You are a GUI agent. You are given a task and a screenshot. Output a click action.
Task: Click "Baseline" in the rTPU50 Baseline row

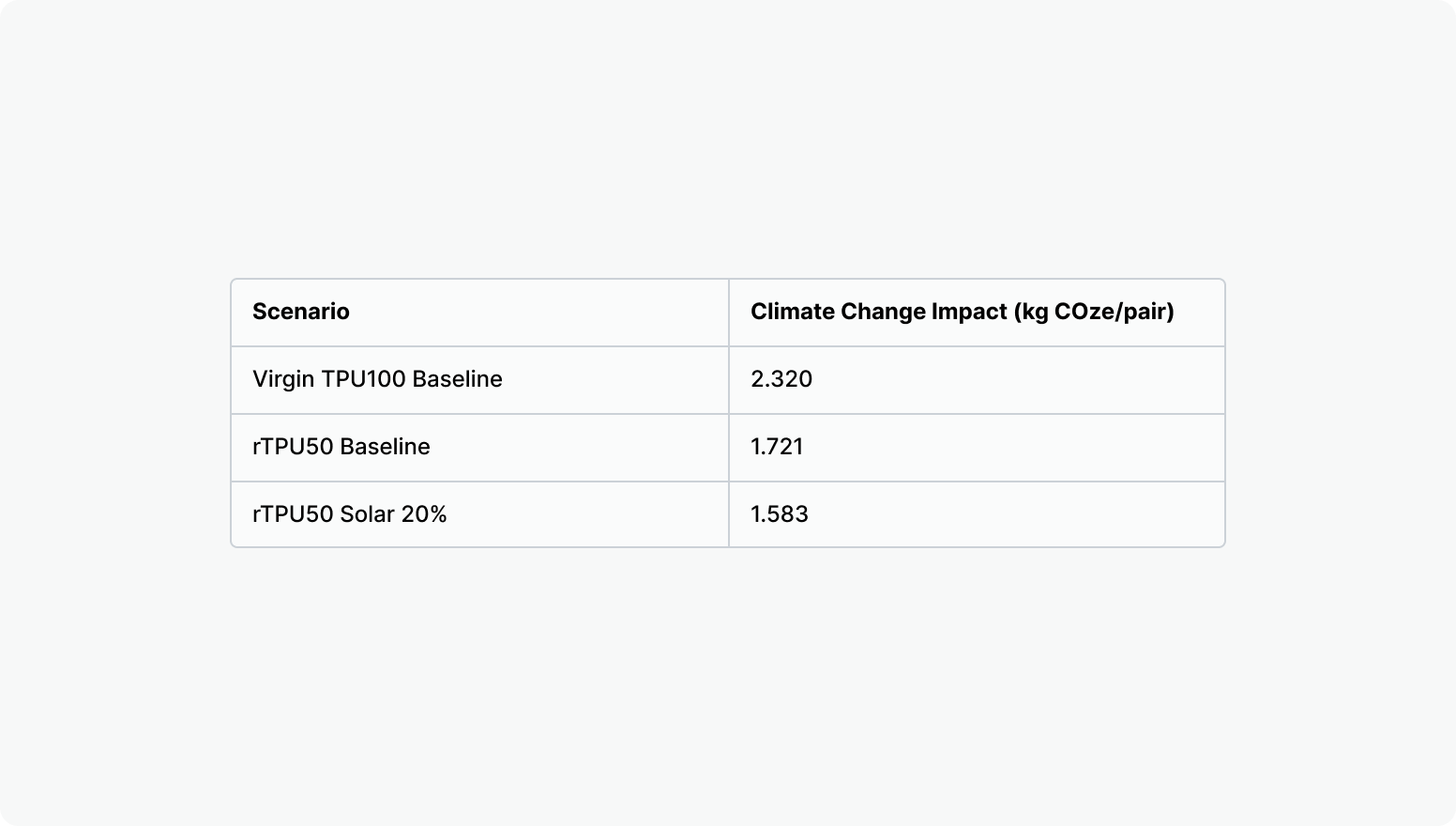[385, 447]
